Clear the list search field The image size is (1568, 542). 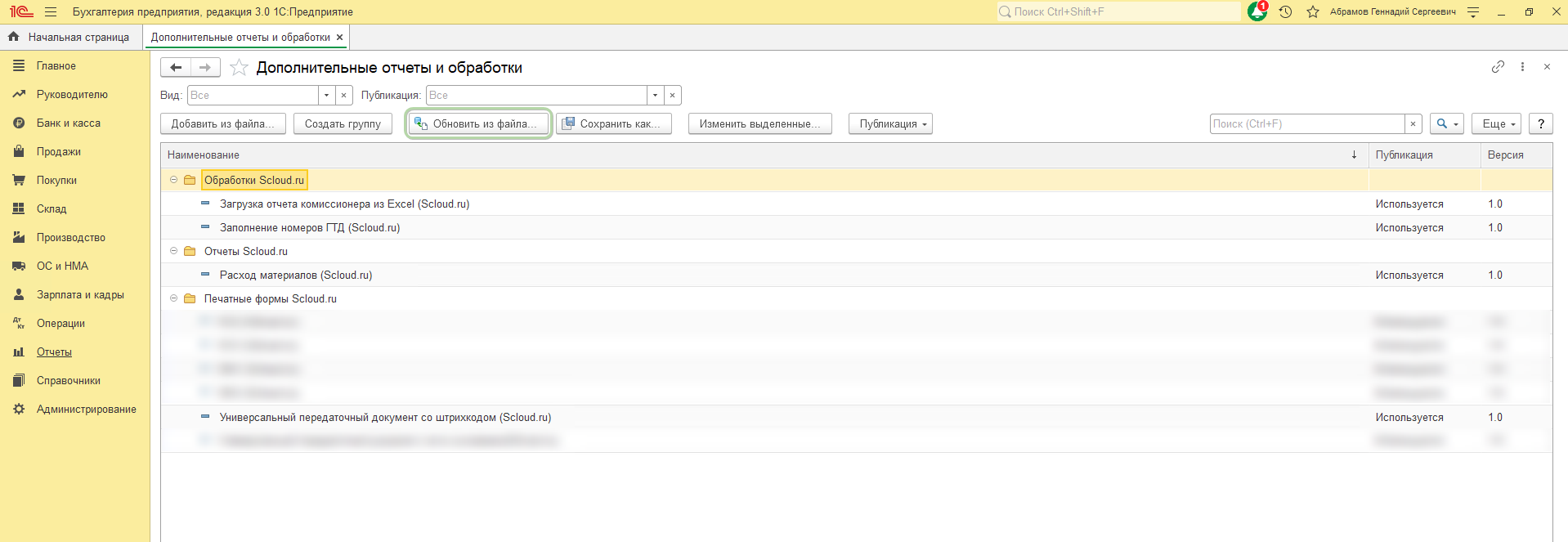1413,124
